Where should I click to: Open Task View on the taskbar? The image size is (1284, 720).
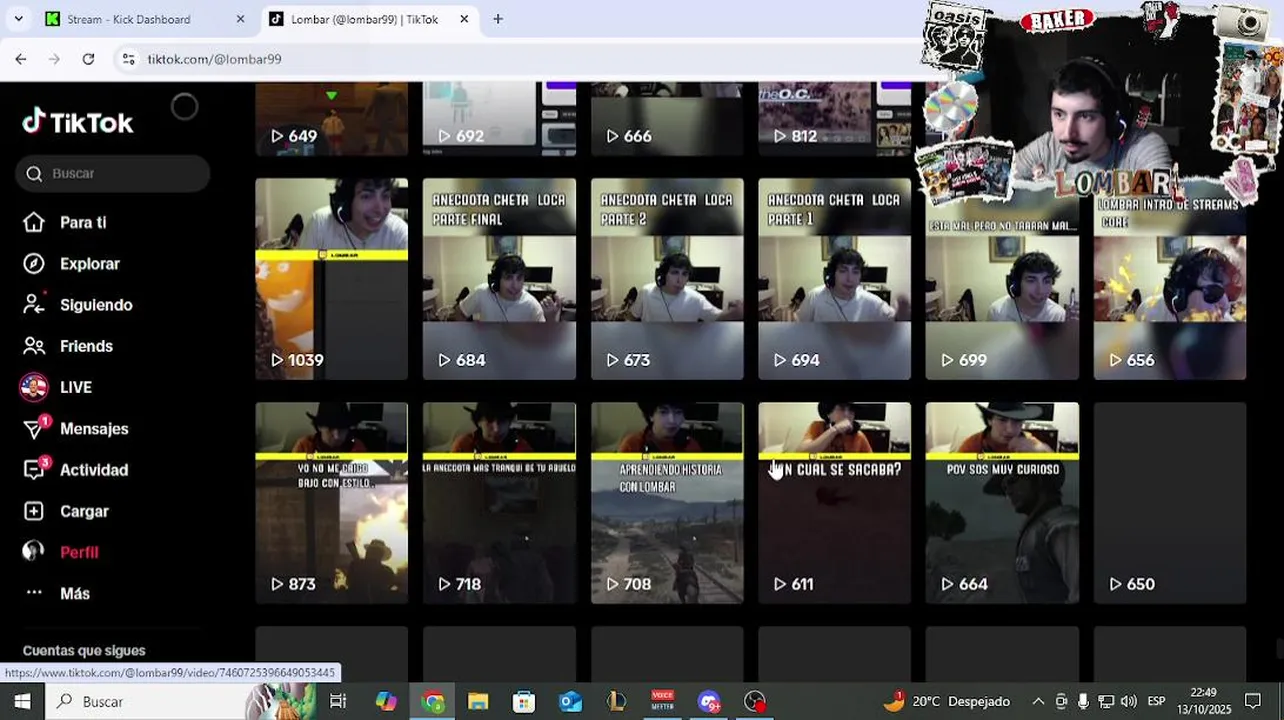[338, 702]
